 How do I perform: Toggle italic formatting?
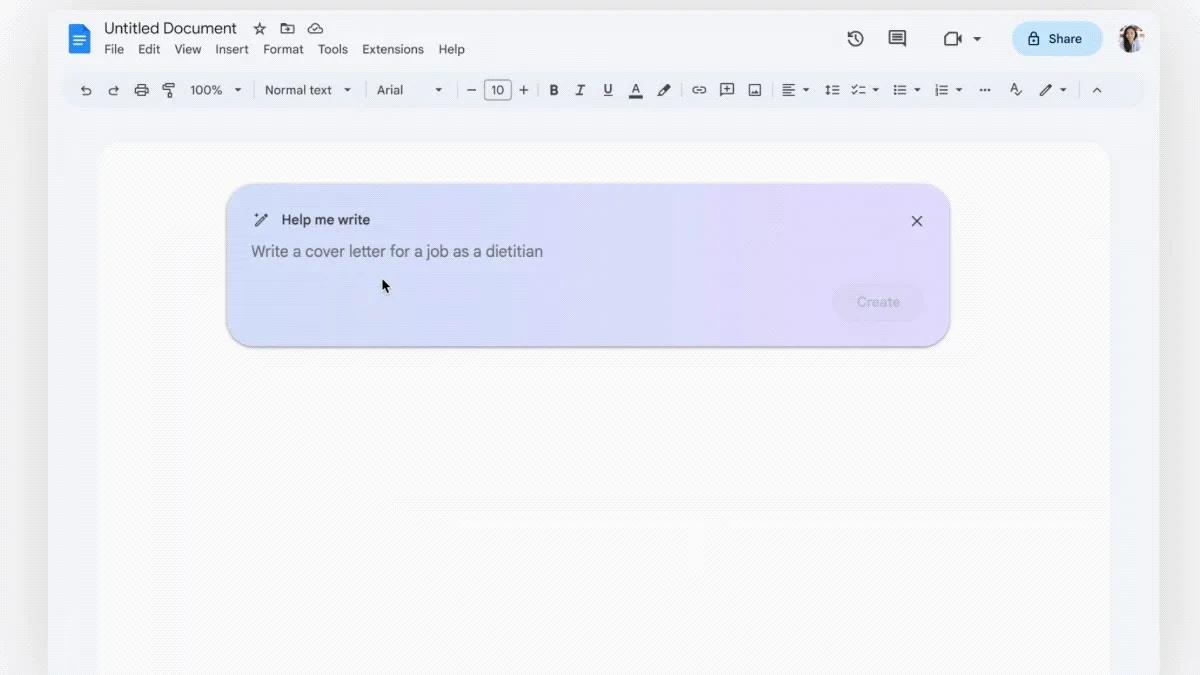tap(580, 90)
